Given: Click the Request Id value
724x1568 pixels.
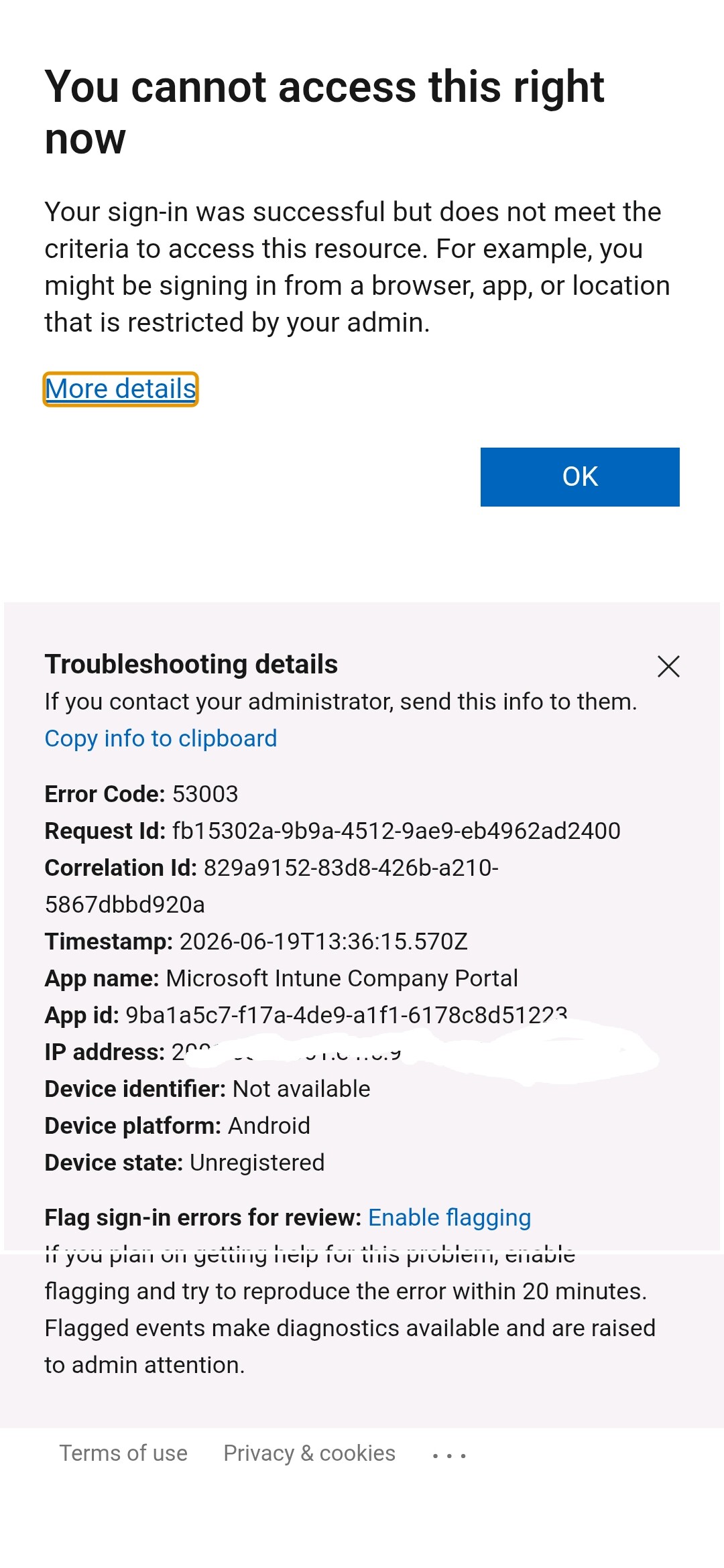Looking at the screenshot, I should point(396,831).
